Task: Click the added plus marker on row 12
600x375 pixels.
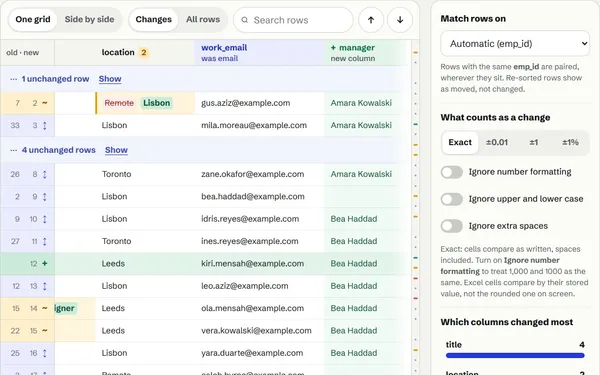Action: click(x=45, y=264)
